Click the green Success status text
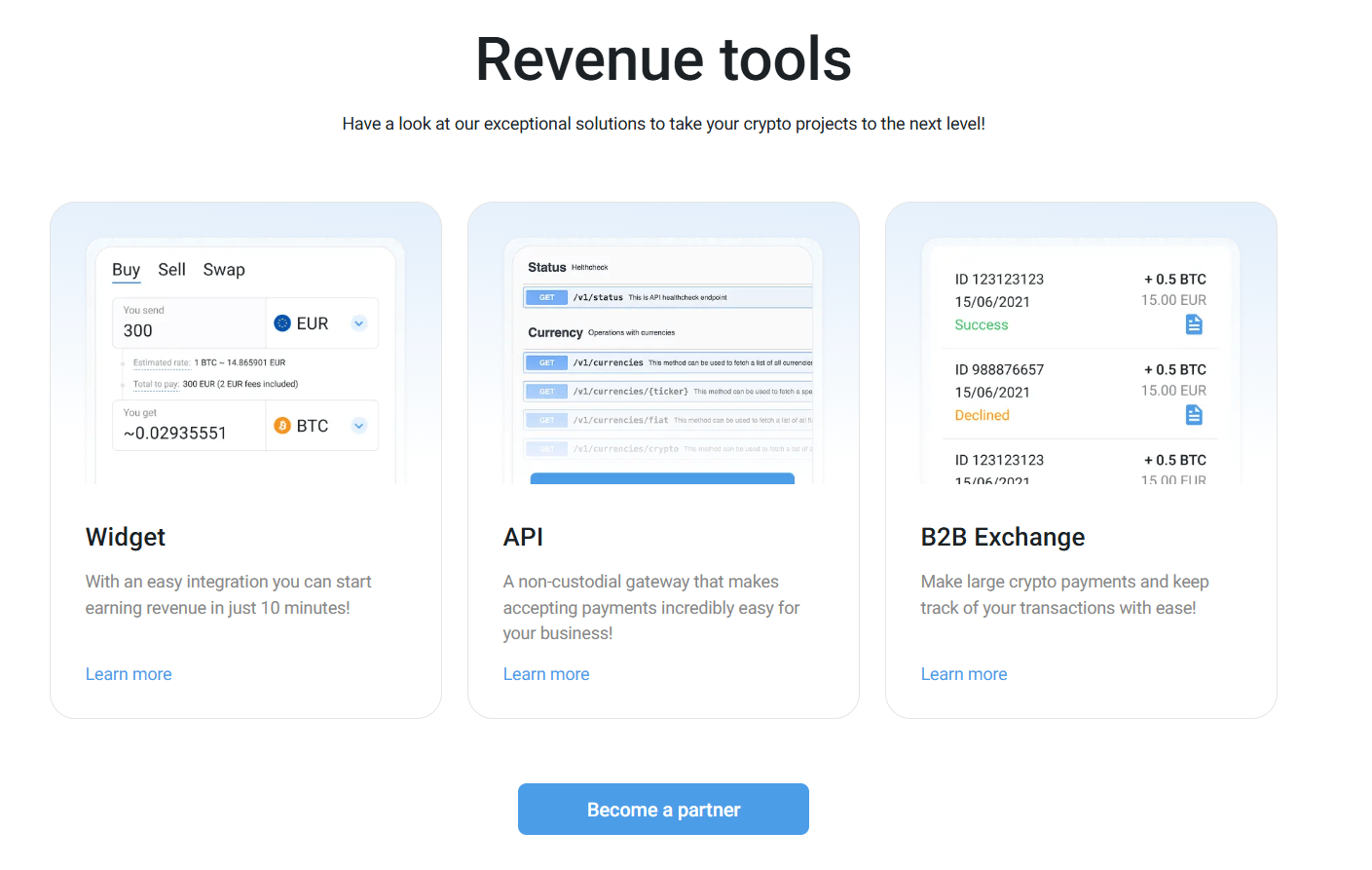The width and height of the screenshot is (1372, 870). tap(982, 324)
